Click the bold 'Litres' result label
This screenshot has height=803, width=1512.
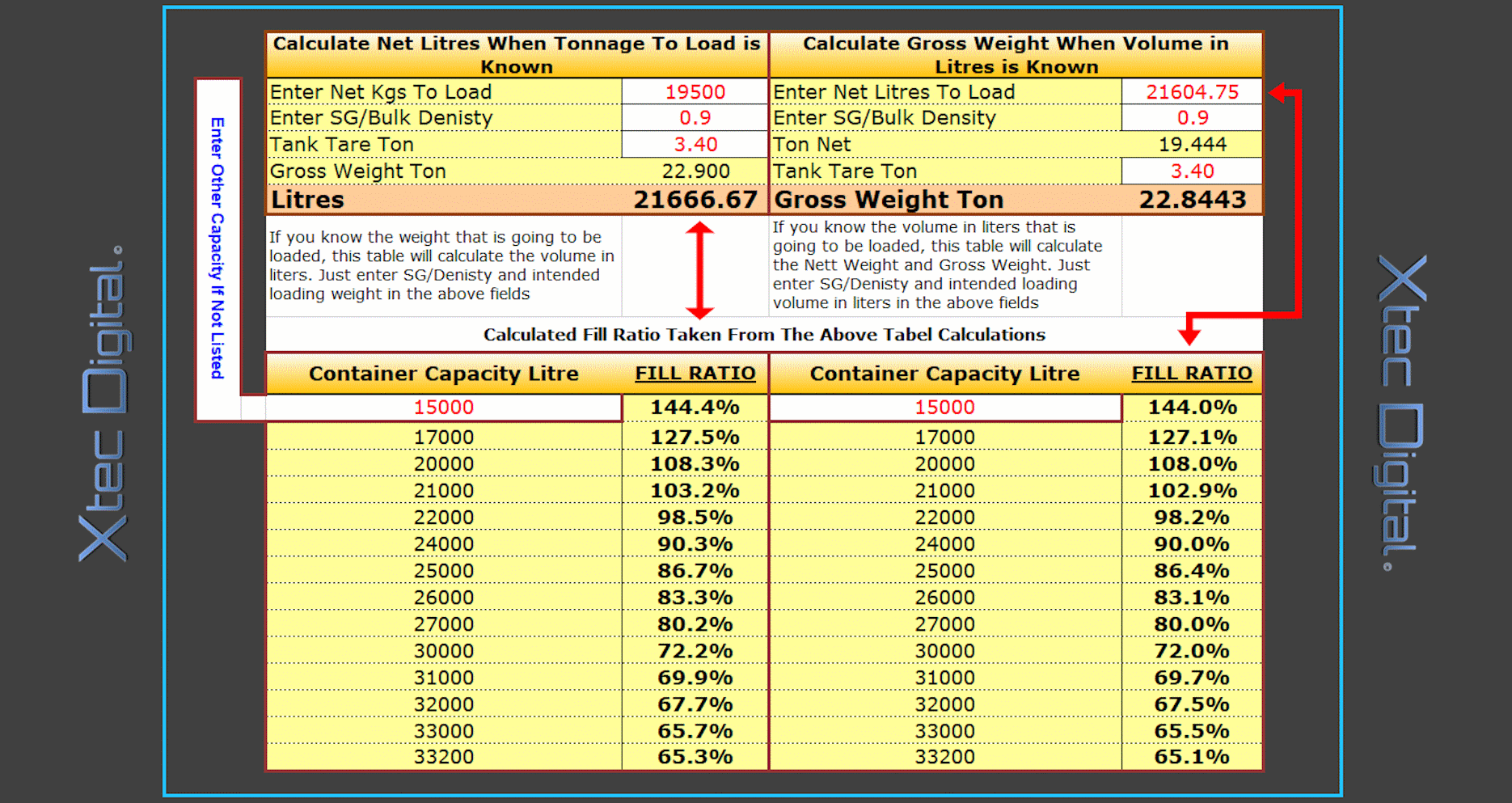pos(307,200)
